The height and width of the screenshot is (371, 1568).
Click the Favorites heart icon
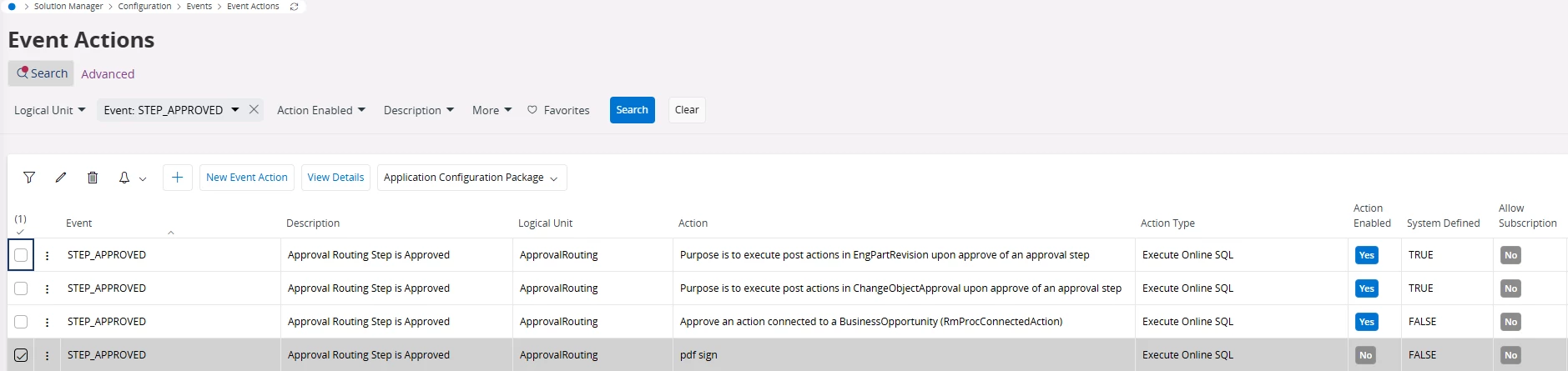click(532, 110)
